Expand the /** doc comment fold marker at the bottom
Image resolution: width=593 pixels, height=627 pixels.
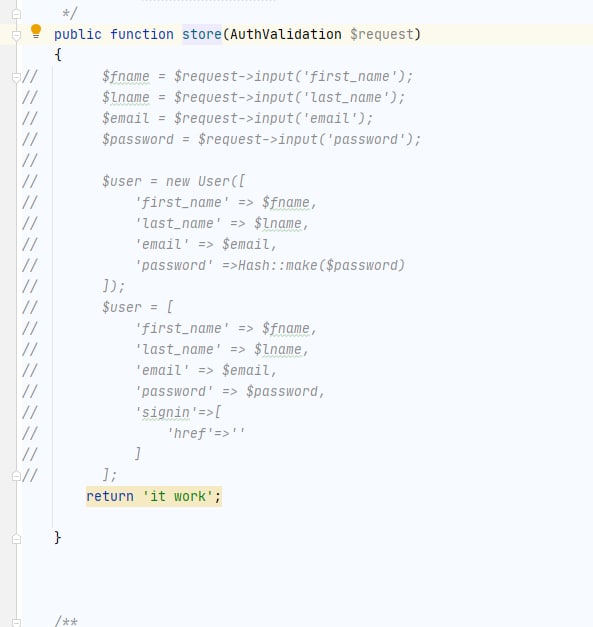coord(16,622)
